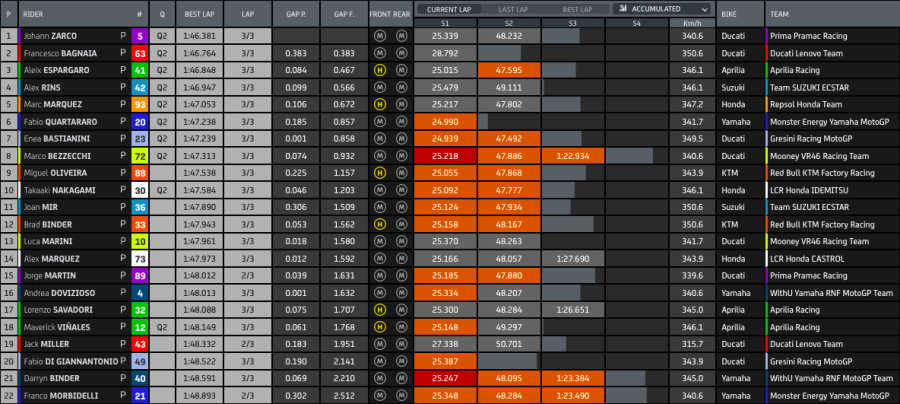This screenshot has height=404, width=900.
Task: Click Enea Bastianini's rear tyre icon
Action: 401,139
